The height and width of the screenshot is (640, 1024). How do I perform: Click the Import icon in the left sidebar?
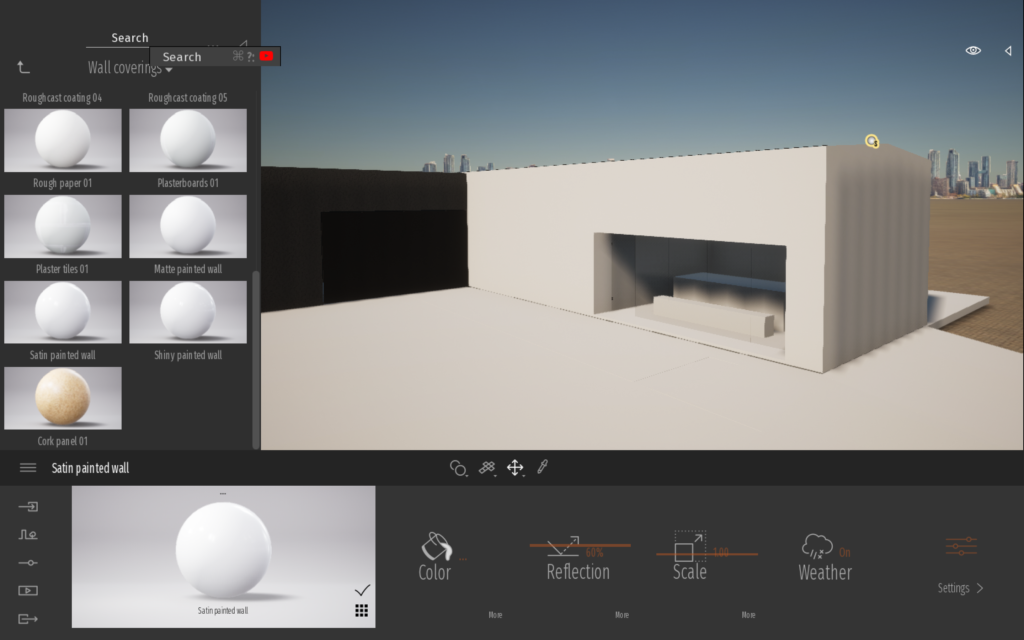pos(28,507)
